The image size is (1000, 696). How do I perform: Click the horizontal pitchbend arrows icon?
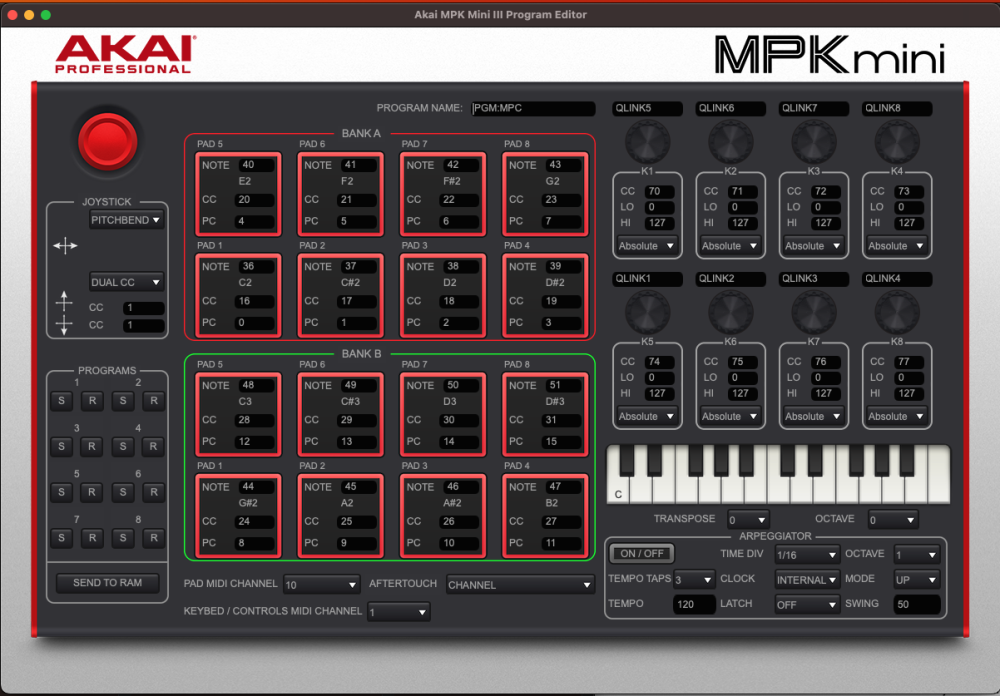[65, 245]
